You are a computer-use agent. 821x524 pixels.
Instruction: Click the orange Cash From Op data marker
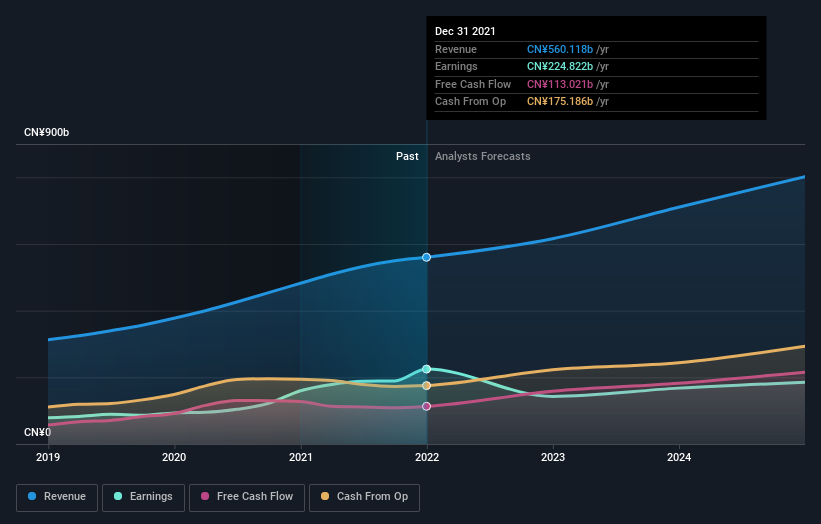click(x=427, y=385)
